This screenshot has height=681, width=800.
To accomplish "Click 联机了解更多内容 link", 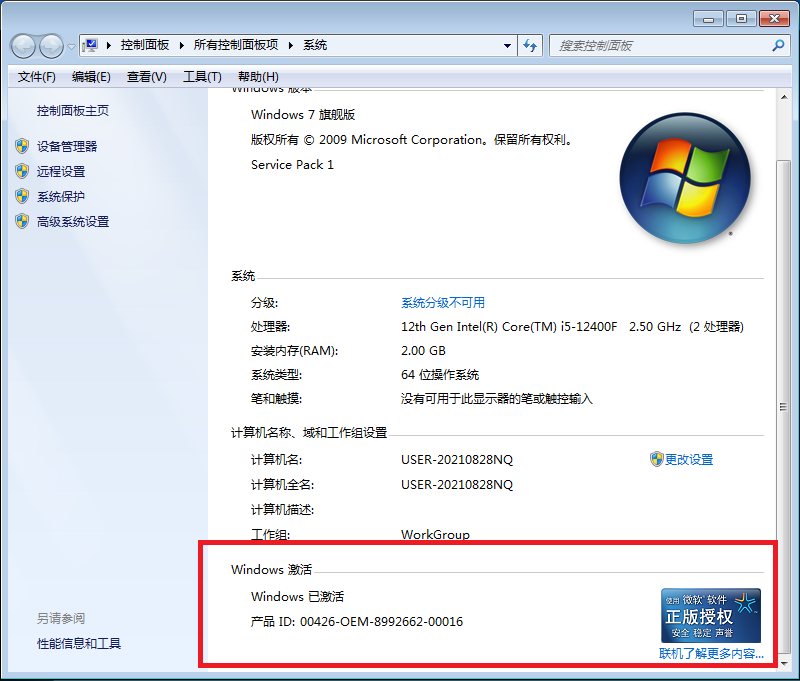I will tap(710, 654).
